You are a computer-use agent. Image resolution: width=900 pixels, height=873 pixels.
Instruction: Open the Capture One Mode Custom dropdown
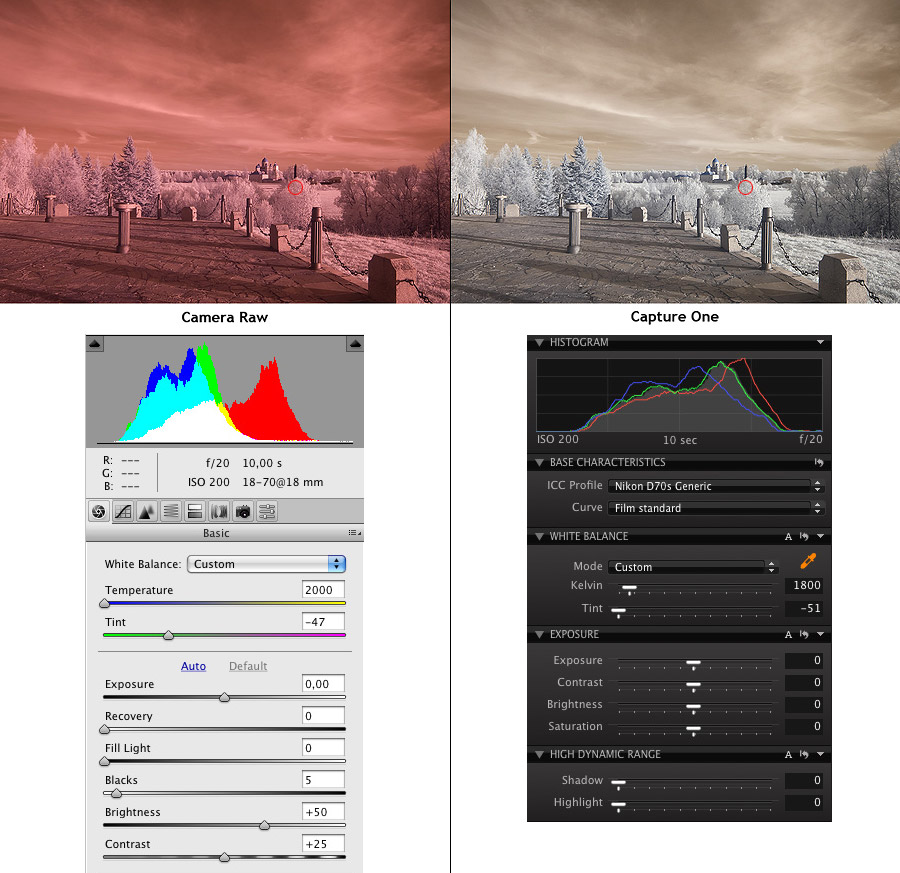tap(693, 567)
